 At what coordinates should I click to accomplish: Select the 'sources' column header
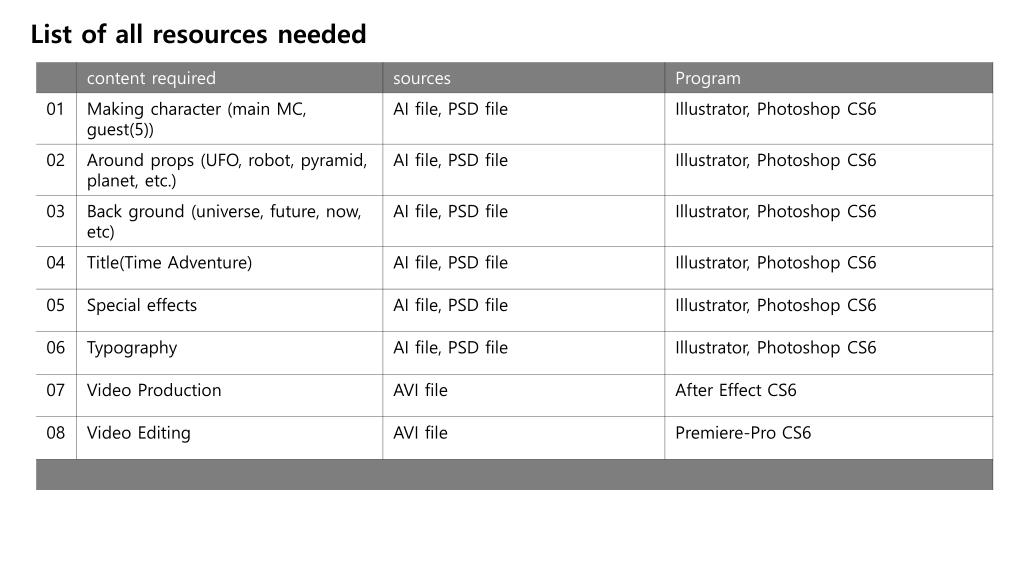point(523,78)
